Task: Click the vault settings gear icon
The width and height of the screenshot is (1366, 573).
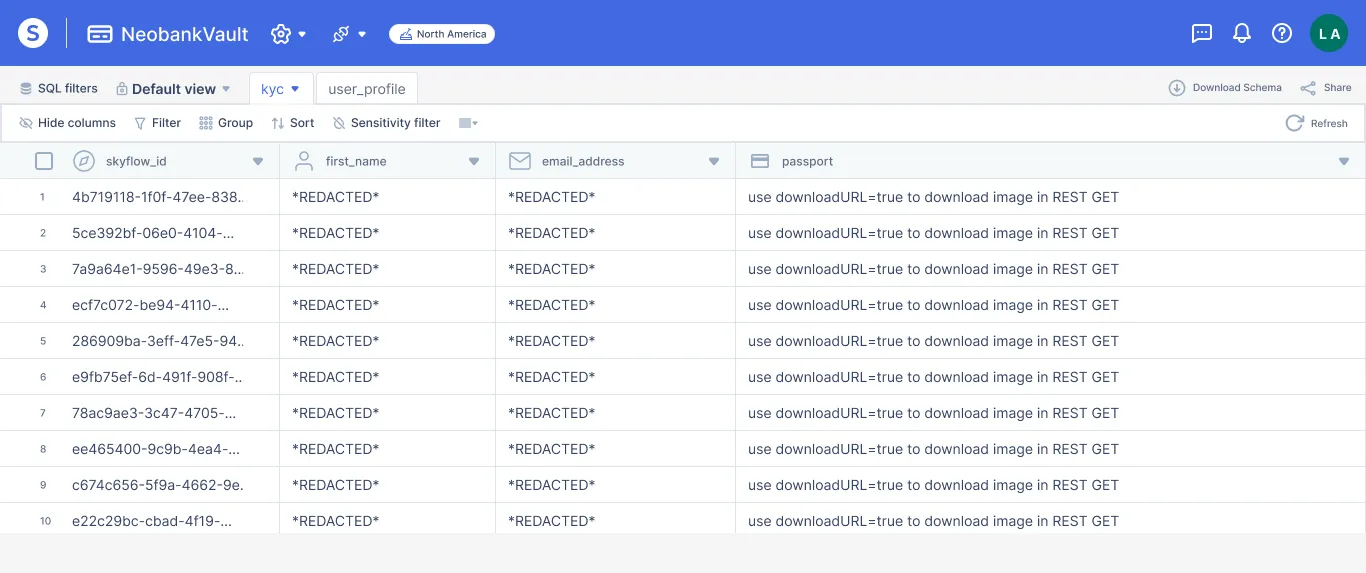Action: point(281,34)
